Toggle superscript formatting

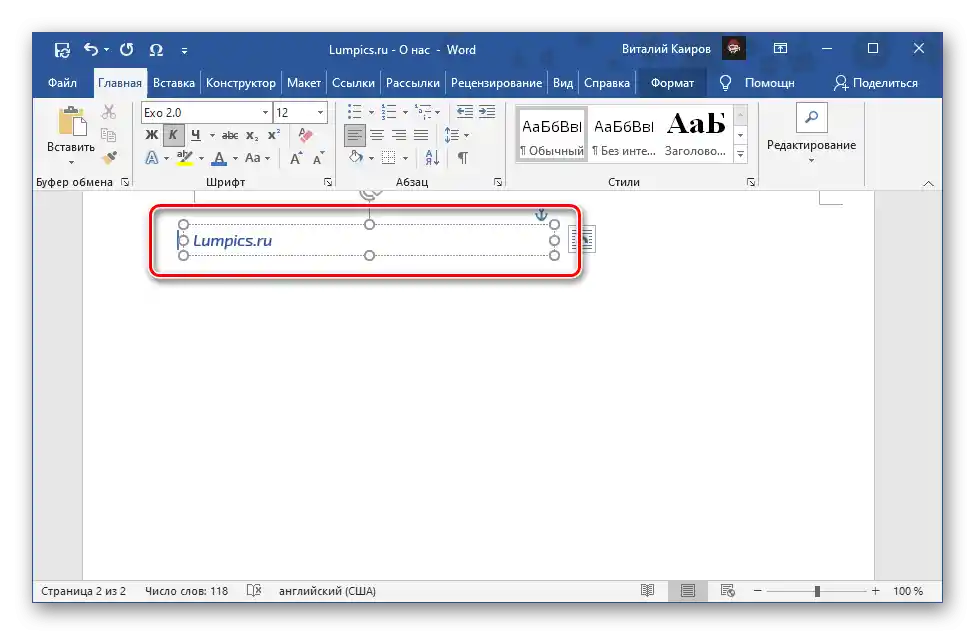click(274, 135)
